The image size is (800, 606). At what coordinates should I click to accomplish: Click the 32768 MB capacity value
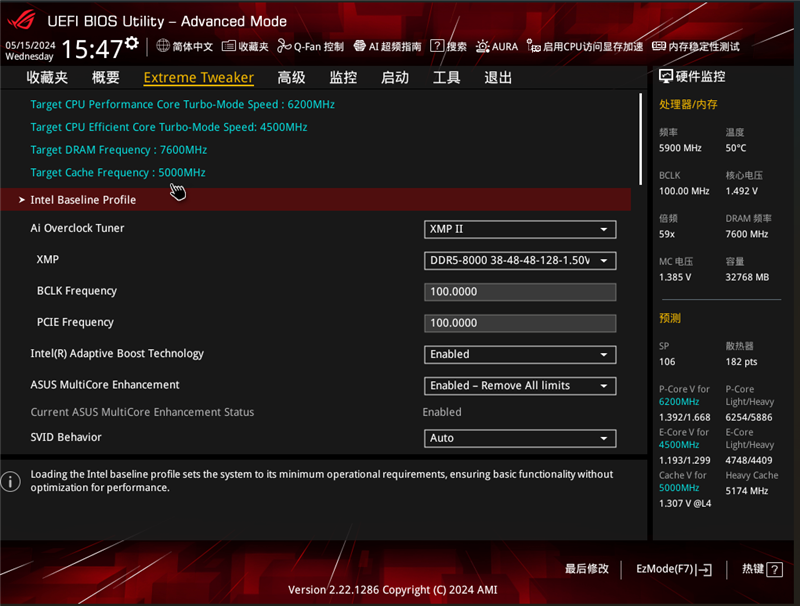coord(747,277)
